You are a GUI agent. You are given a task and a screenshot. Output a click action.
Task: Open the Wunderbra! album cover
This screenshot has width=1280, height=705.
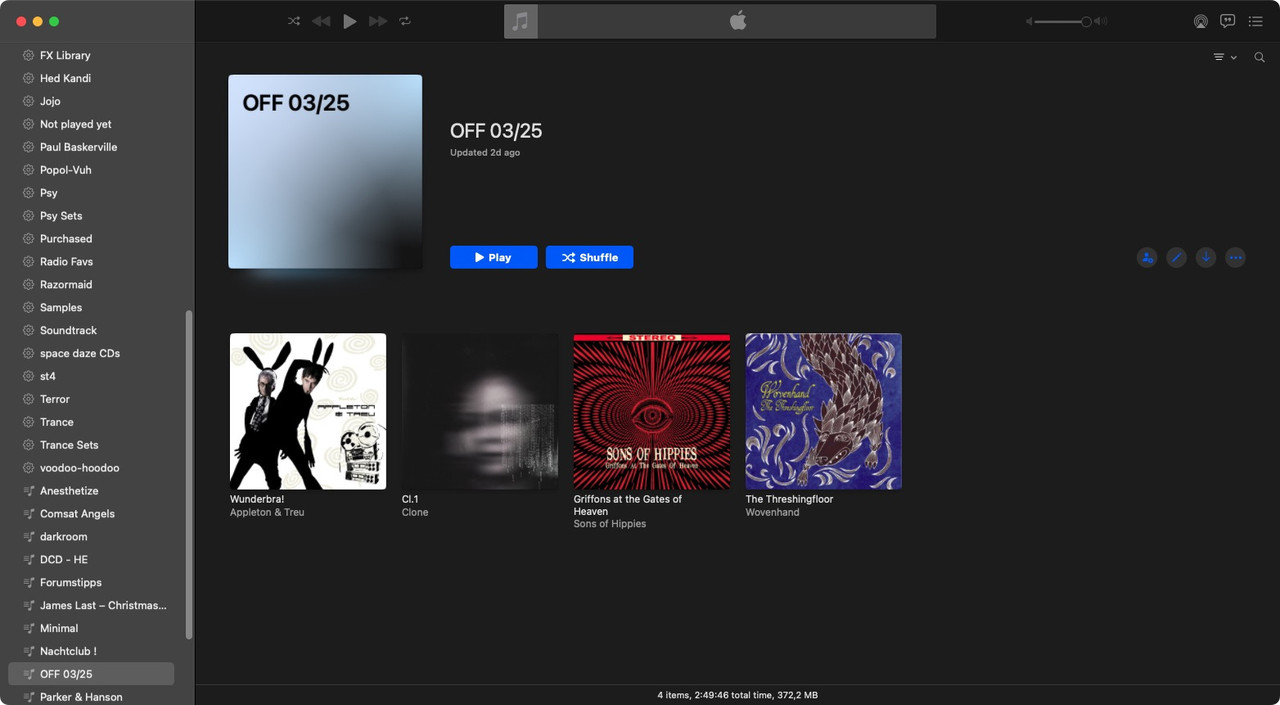coord(308,411)
